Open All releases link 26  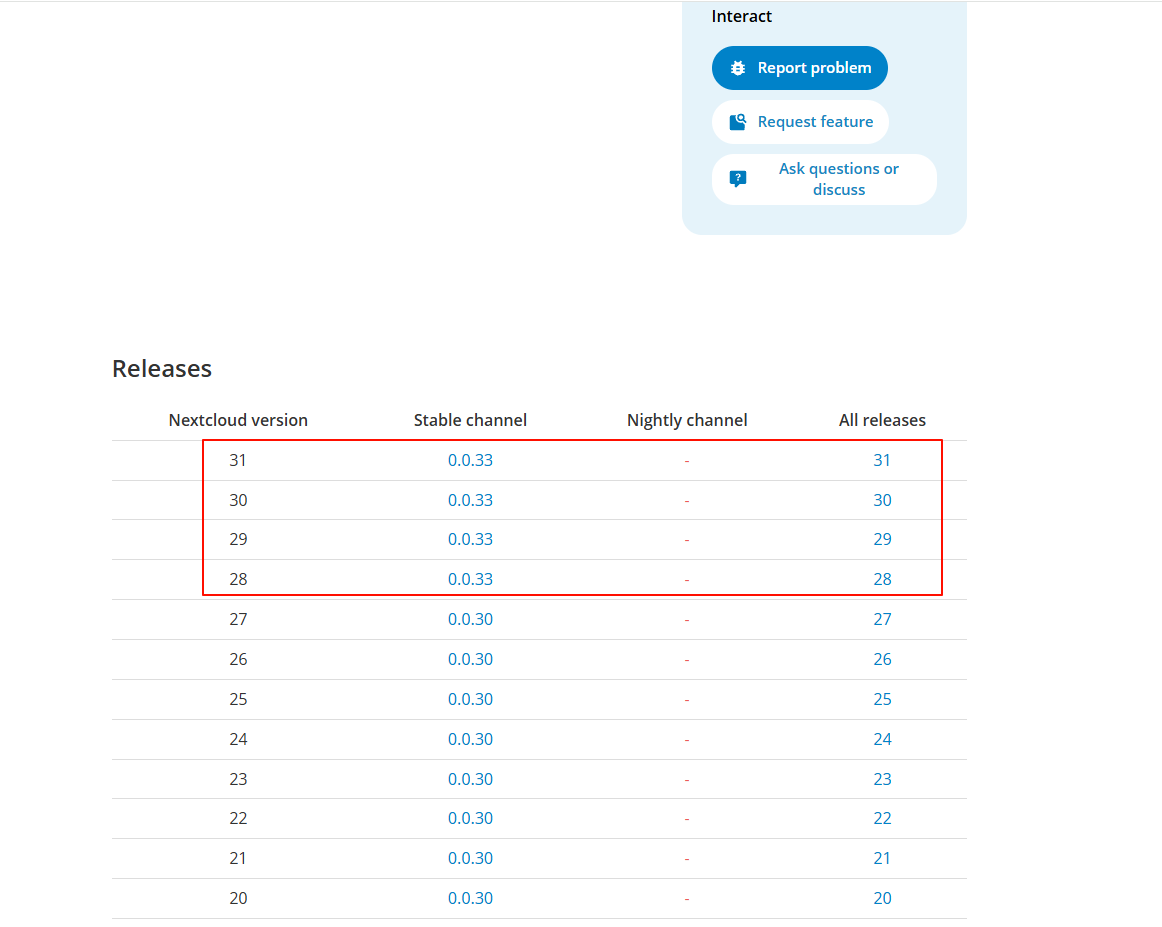click(x=882, y=659)
